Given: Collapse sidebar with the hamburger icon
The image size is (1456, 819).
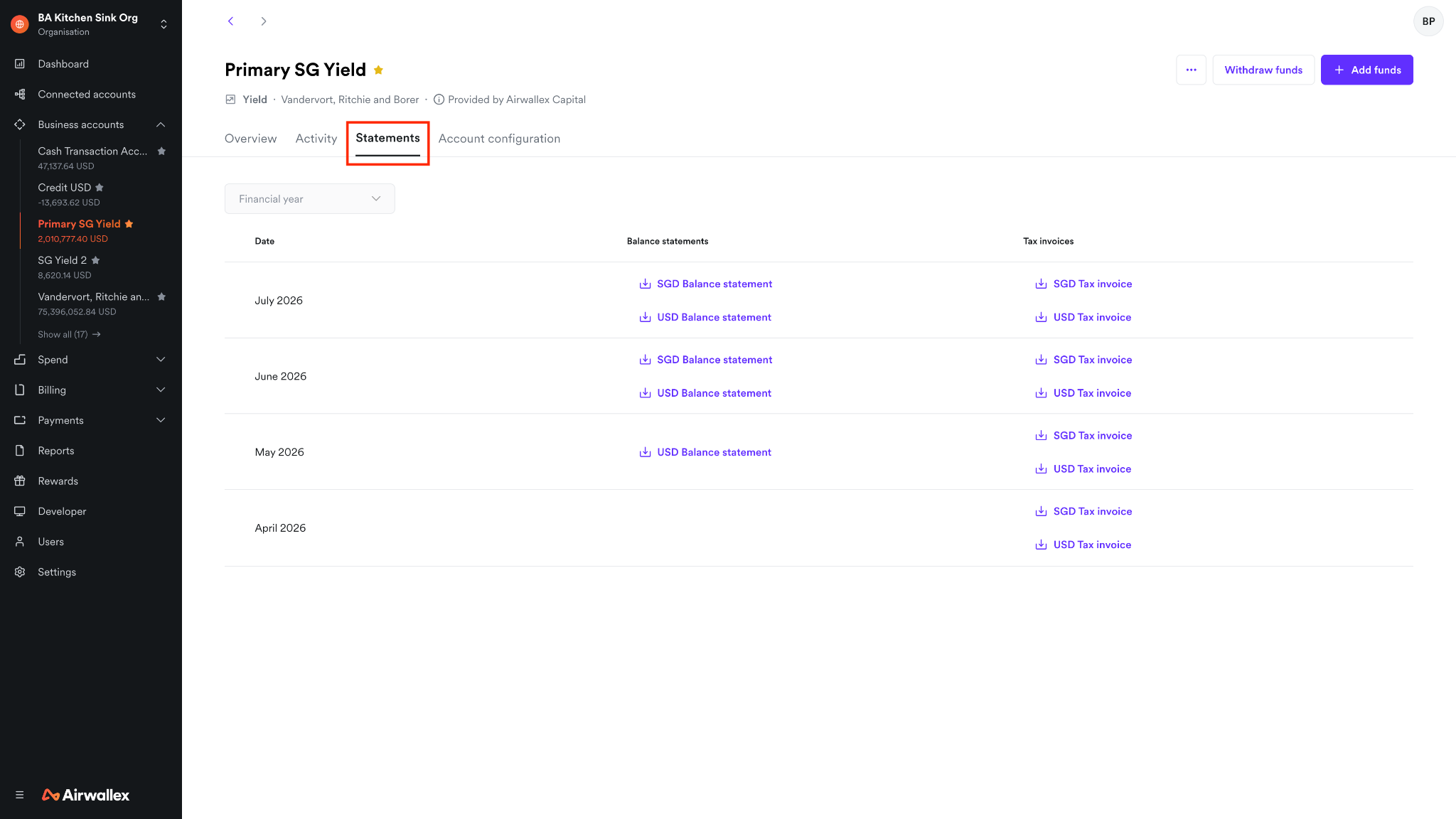Looking at the screenshot, I should 20,795.
